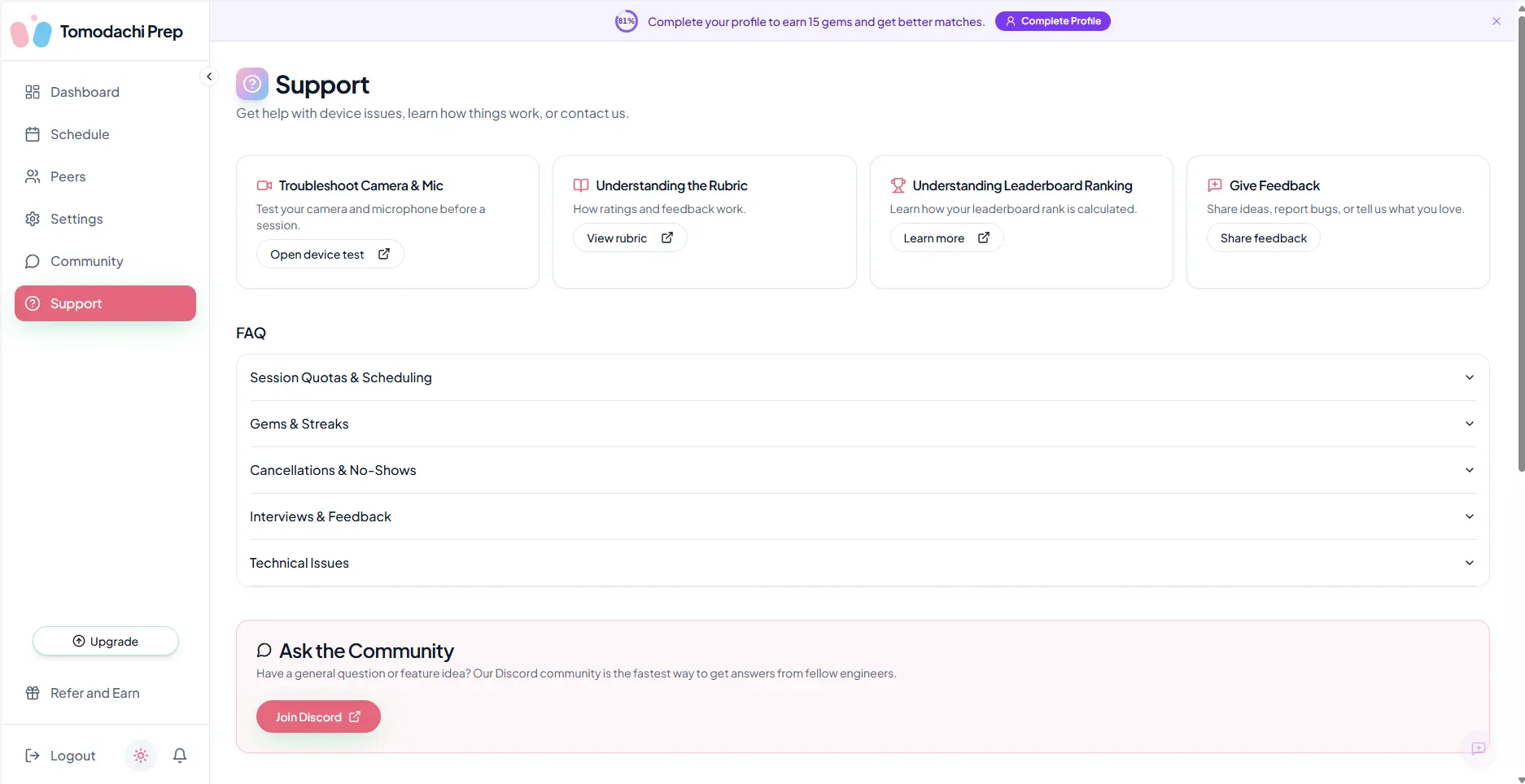1525x784 pixels.
Task: Click the page vertical scrollbar
Action: [x=1520, y=244]
